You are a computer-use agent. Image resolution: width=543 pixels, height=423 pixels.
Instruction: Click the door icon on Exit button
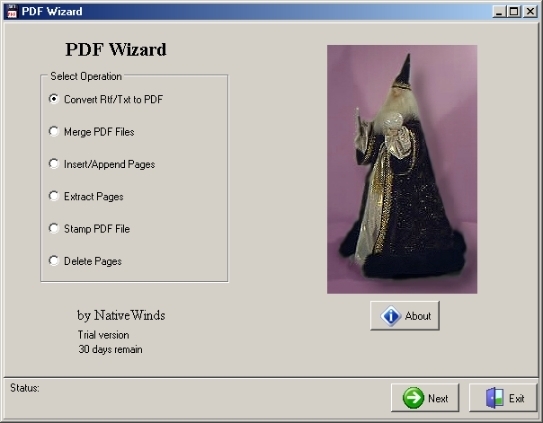point(495,398)
